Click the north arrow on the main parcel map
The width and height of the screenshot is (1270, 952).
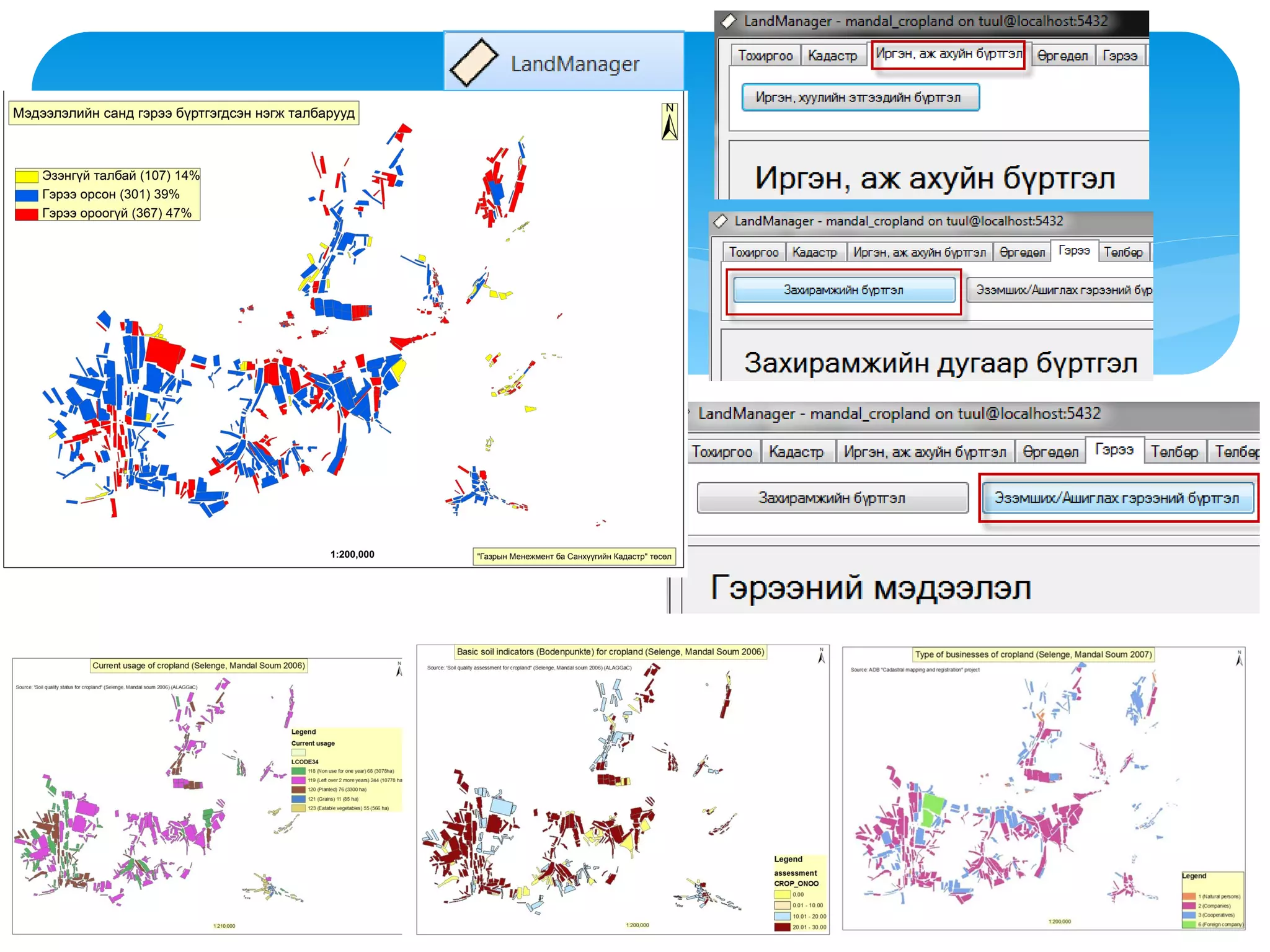click(x=669, y=121)
